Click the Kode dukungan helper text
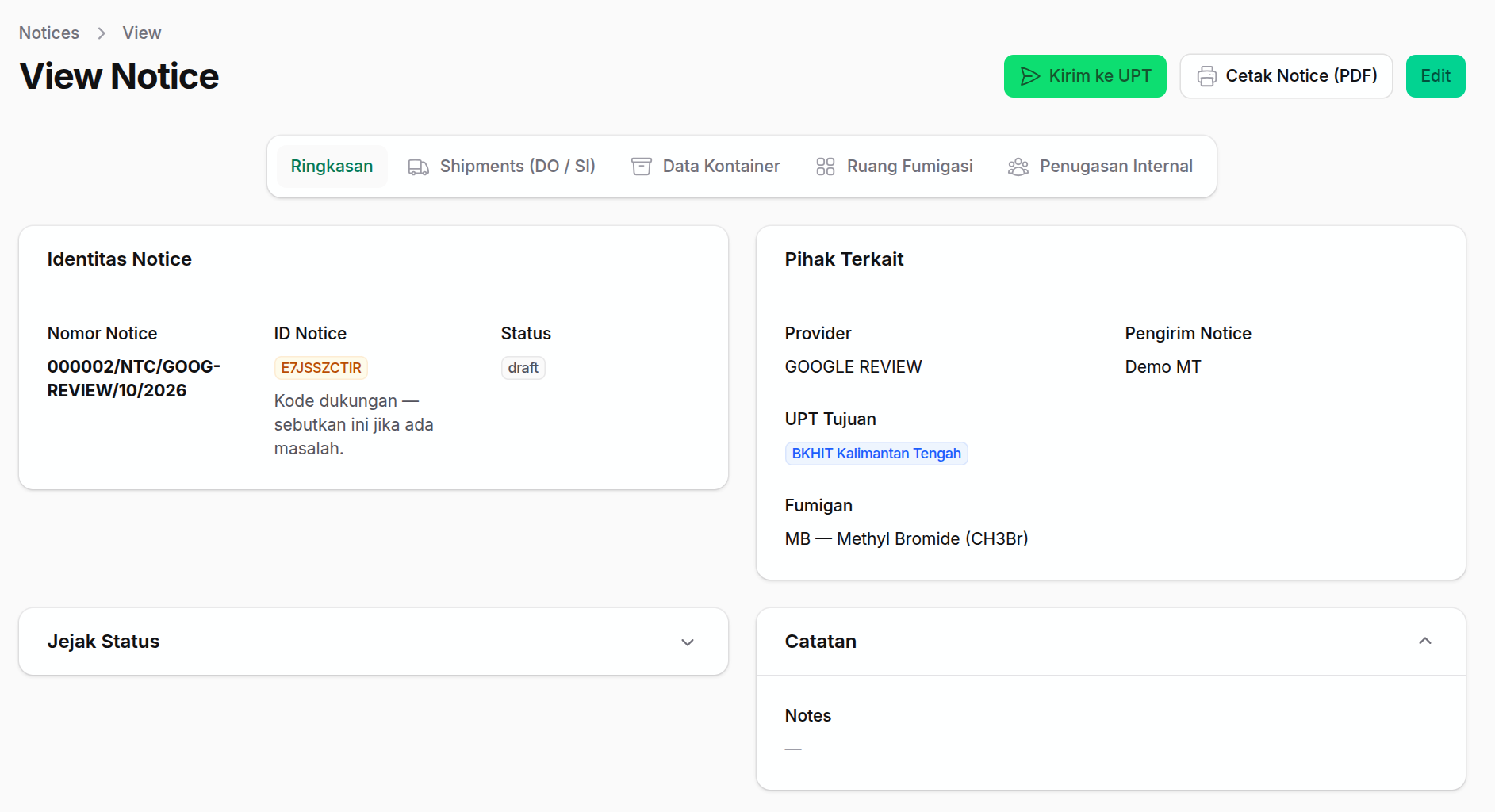Viewport: 1495px width, 812px height. click(x=354, y=425)
